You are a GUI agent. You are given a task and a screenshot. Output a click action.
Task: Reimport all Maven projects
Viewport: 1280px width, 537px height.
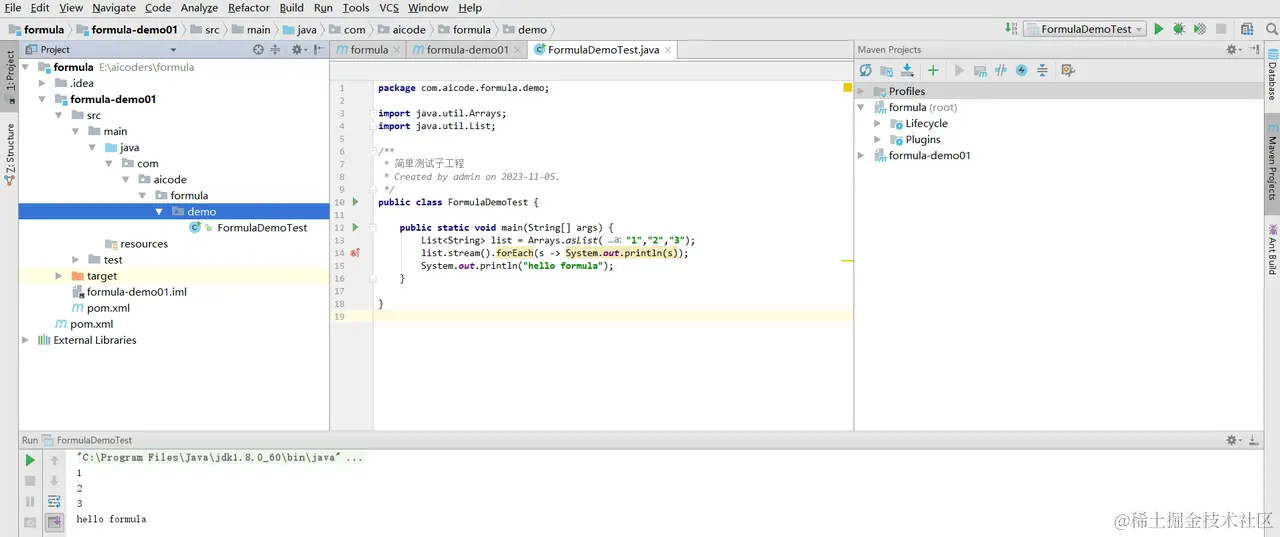[x=865, y=70]
